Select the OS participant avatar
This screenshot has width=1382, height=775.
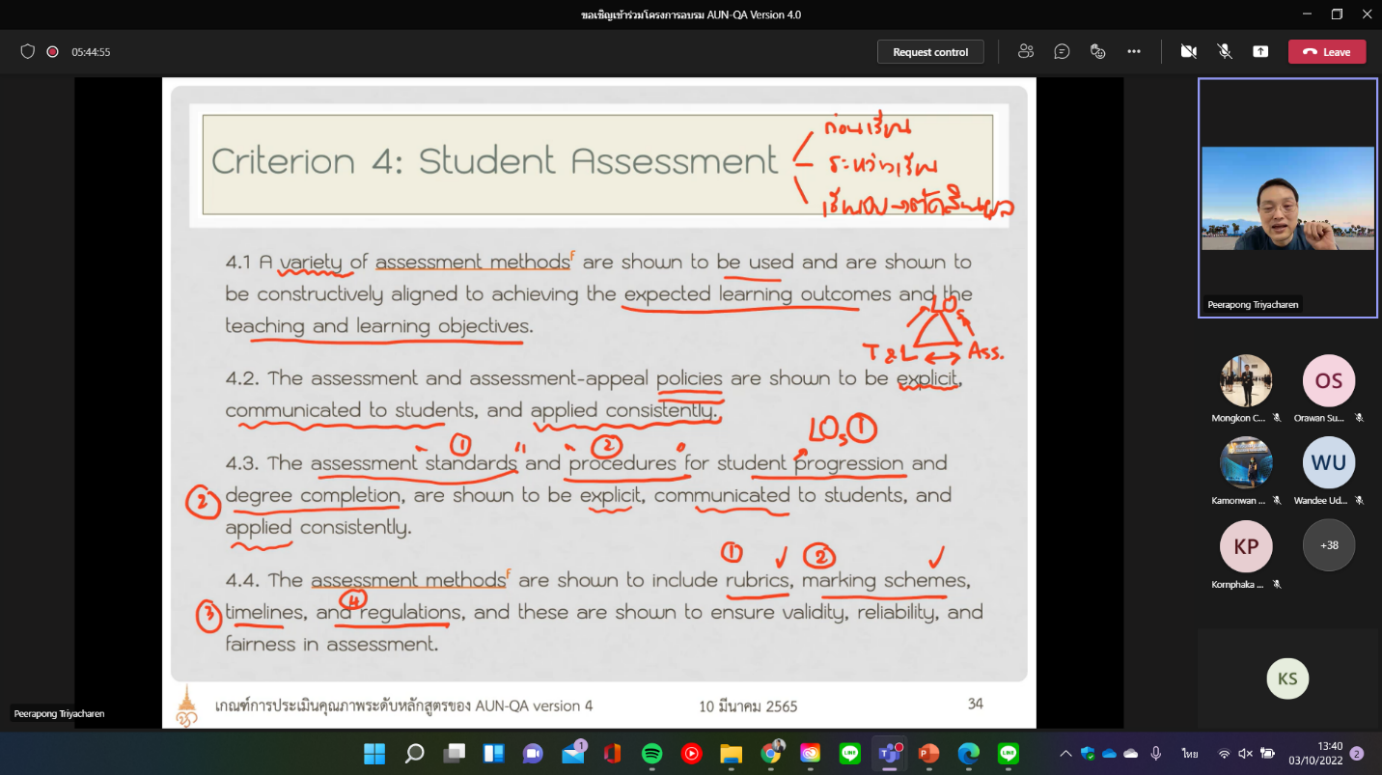pos(1329,381)
